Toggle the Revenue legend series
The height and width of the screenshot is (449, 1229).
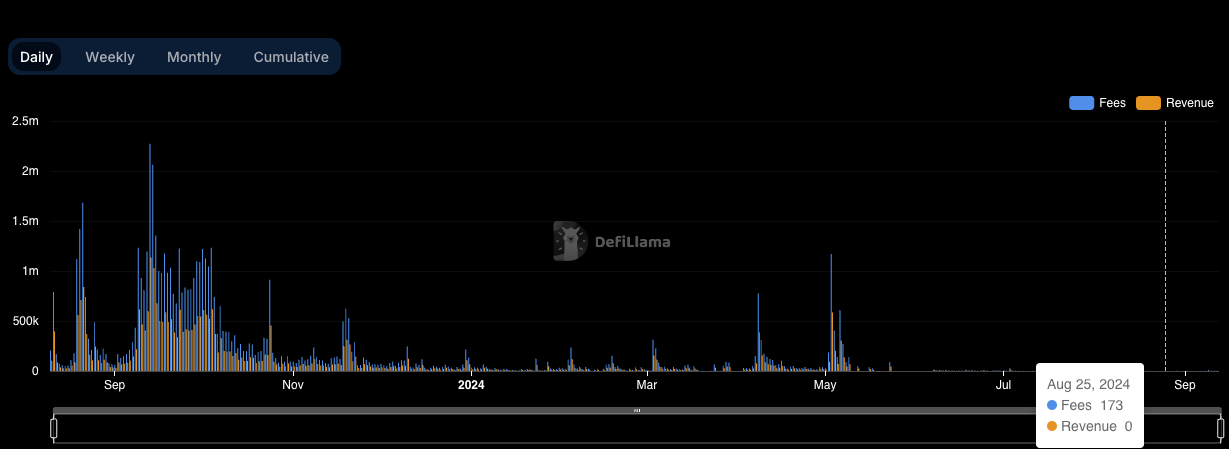[1175, 103]
